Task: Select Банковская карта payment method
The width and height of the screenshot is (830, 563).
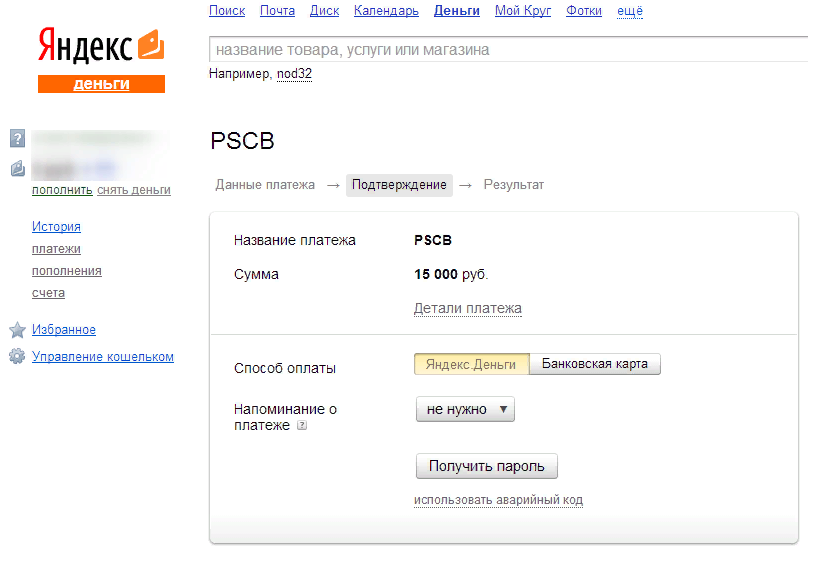Action: [x=595, y=364]
